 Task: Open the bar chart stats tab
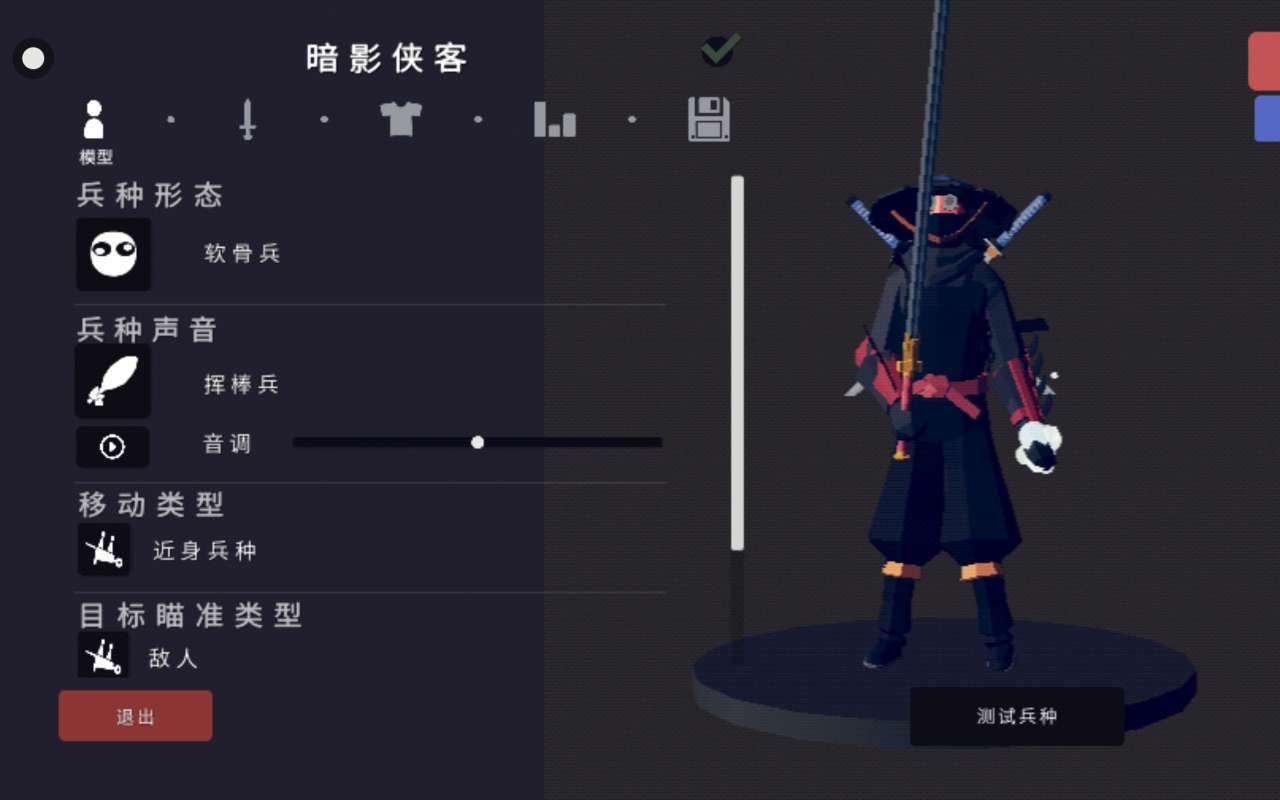pos(555,120)
